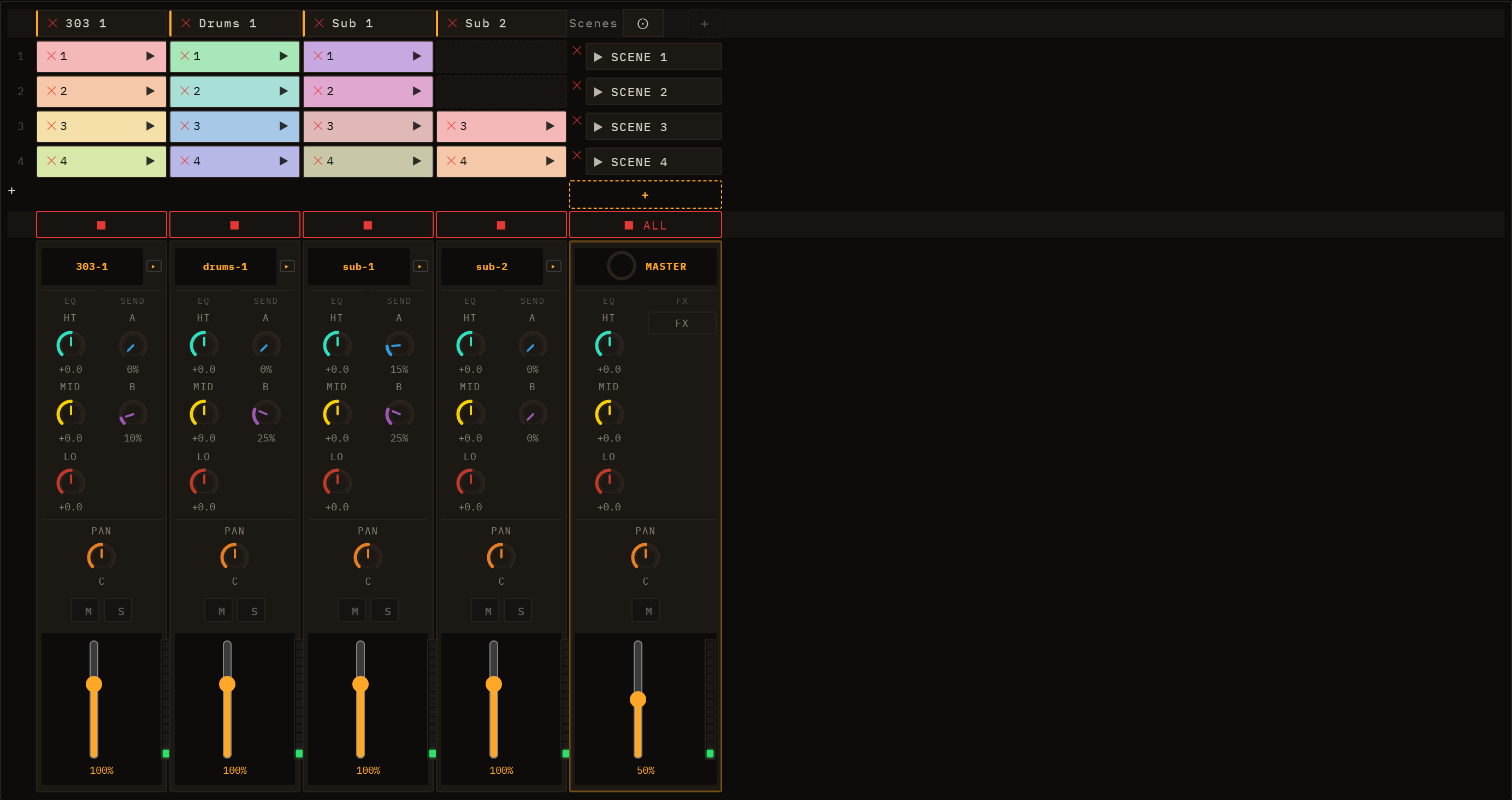This screenshot has height=800, width=1512.
Task: Mute the MASTER channel
Action: (x=646, y=611)
